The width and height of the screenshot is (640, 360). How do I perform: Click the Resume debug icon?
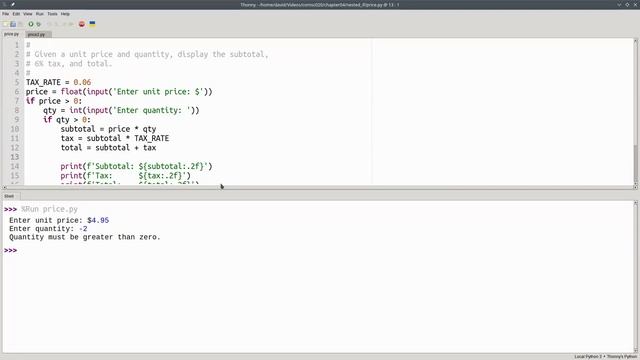click(x=71, y=24)
